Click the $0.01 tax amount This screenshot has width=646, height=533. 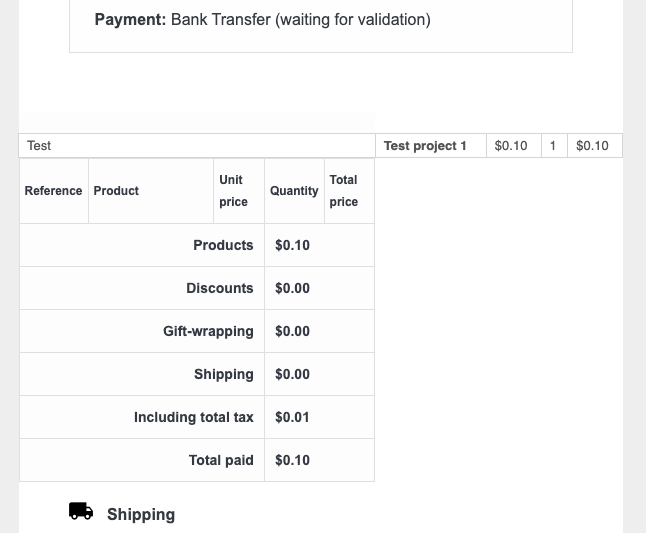[292, 417]
